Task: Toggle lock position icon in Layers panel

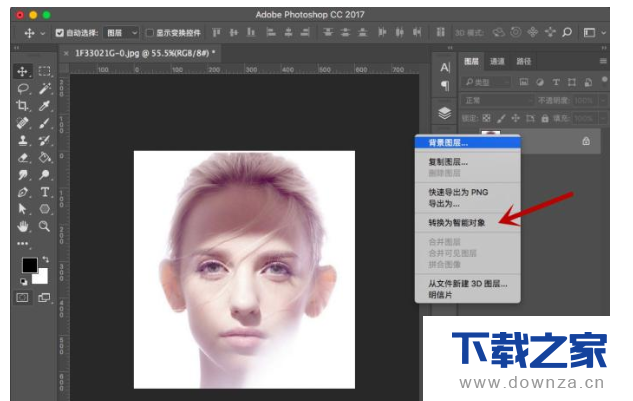Action: 516,118
